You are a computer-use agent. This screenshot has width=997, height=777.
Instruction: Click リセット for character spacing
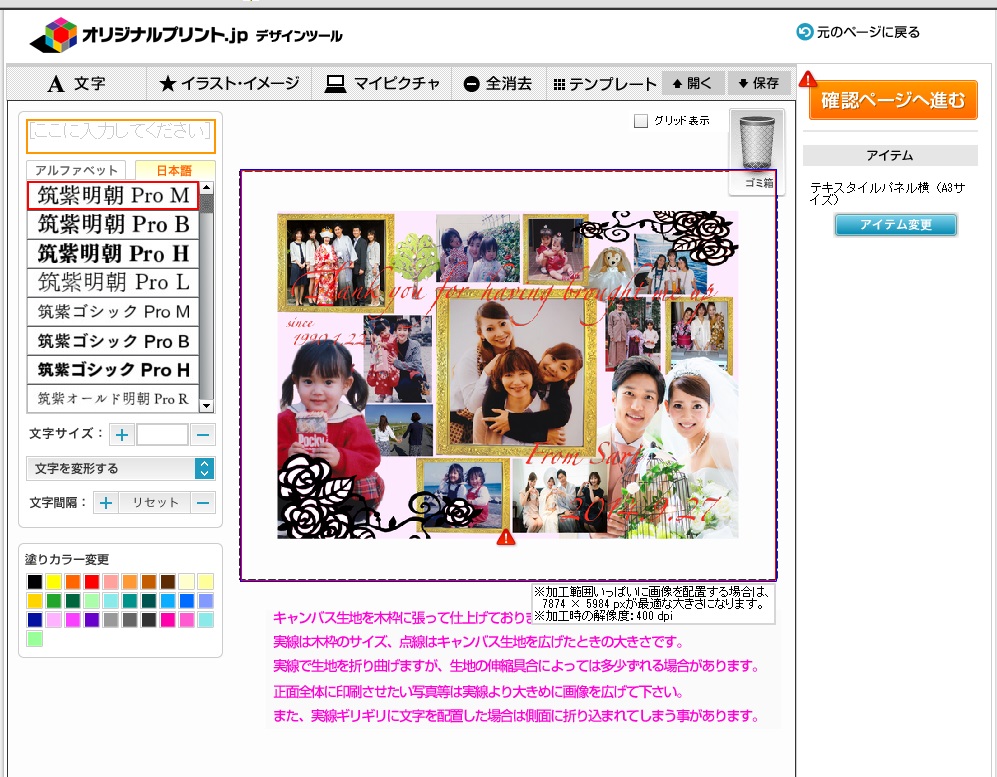[x=155, y=503]
